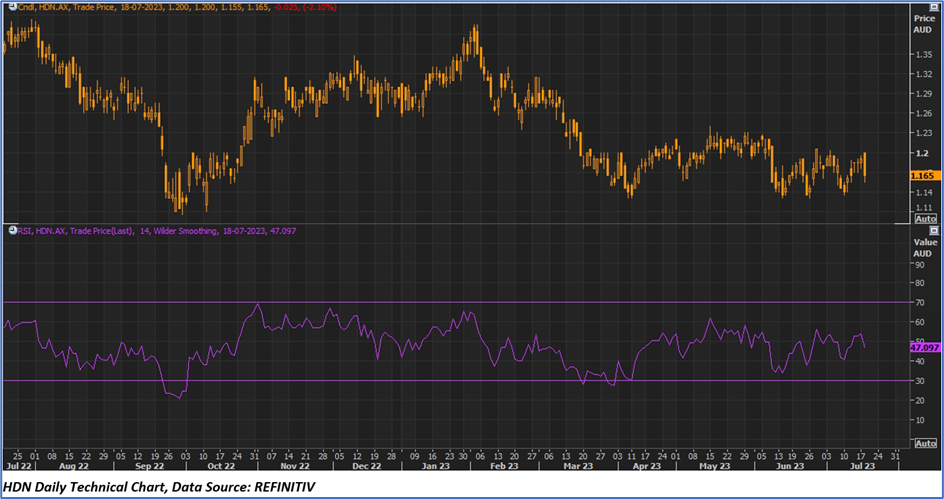The width and height of the screenshot is (944, 499).
Task: Click the Price AUD axis header
Action: tap(923, 23)
